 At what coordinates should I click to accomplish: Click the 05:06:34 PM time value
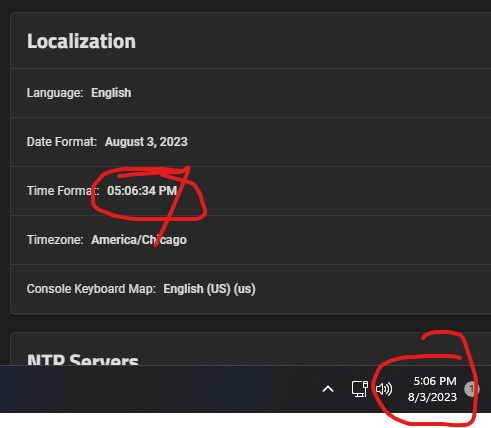[x=142, y=191]
